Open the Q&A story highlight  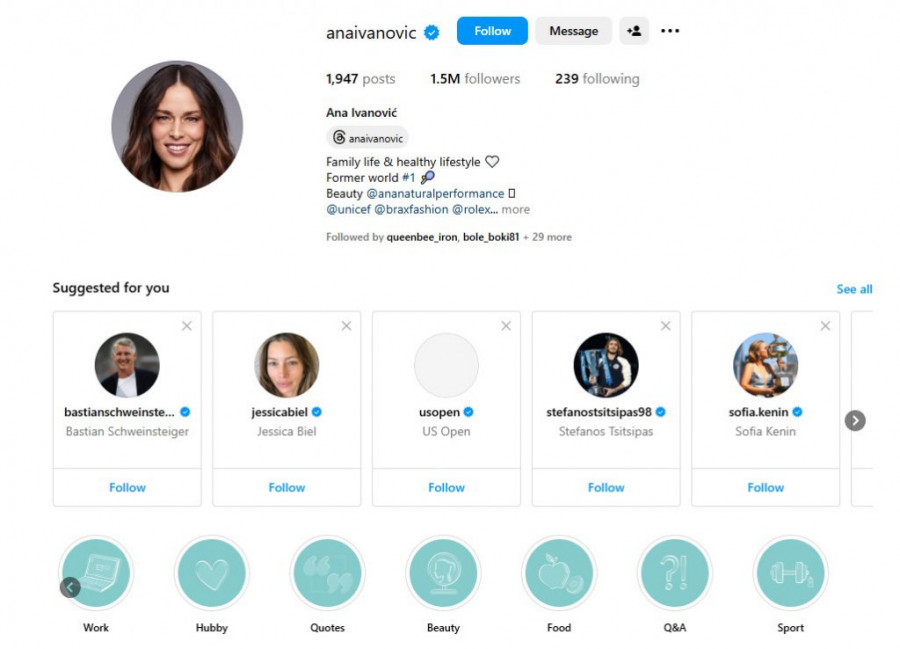tap(674, 573)
